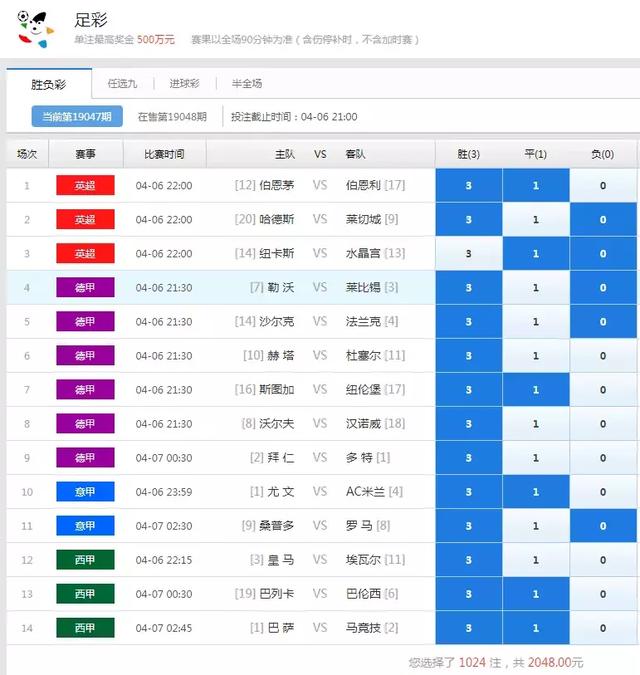The width and height of the screenshot is (640, 675).
Task: Toggle the loss (0) option for 勒沃 vs 莱比锡
Action: point(602,288)
